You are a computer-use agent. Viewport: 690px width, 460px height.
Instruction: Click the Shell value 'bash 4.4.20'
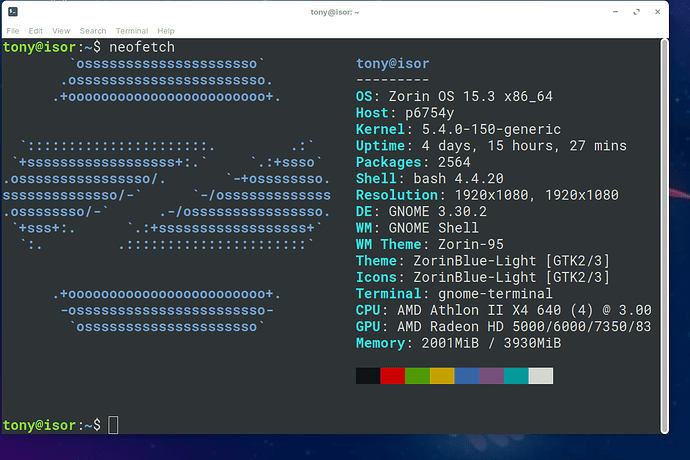(x=458, y=179)
